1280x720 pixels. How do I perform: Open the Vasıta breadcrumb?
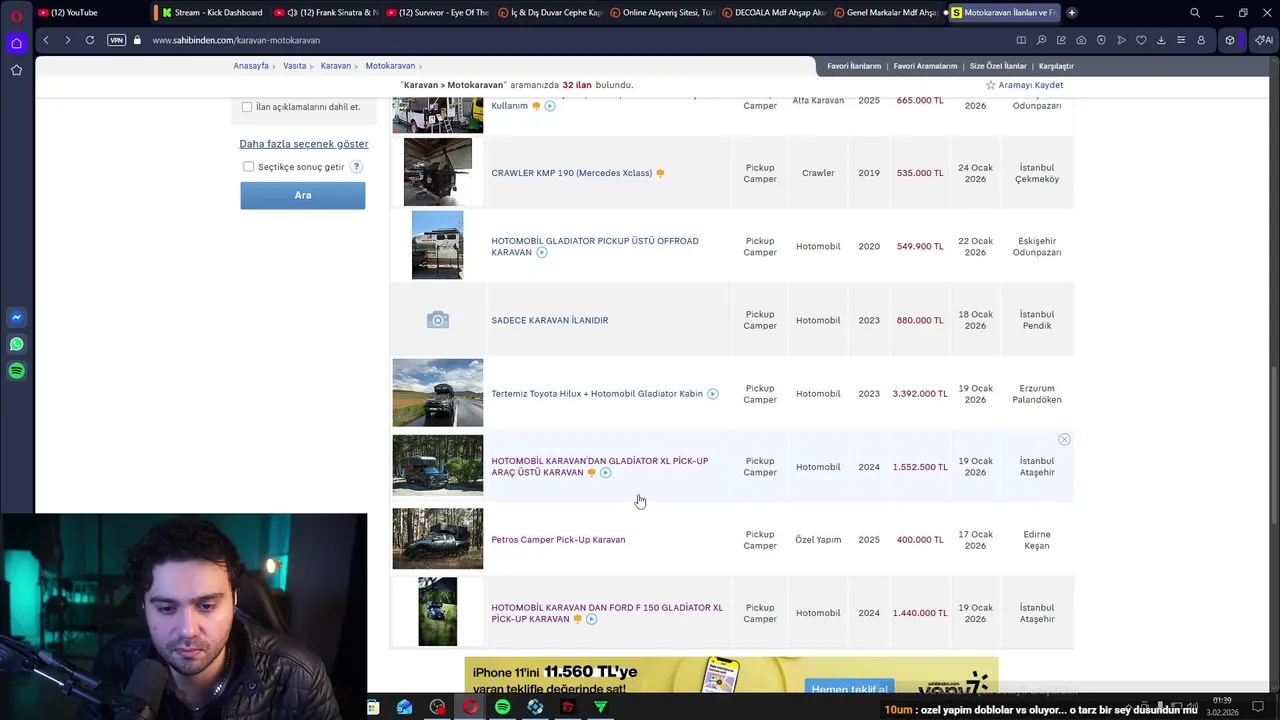294,66
